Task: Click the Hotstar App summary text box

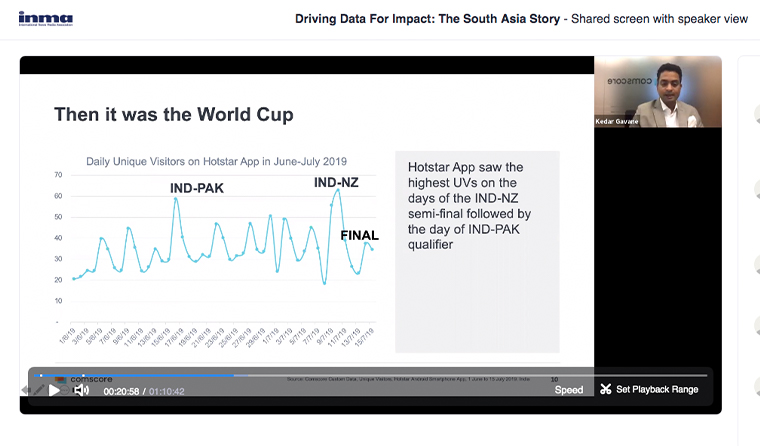Action: (x=477, y=252)
